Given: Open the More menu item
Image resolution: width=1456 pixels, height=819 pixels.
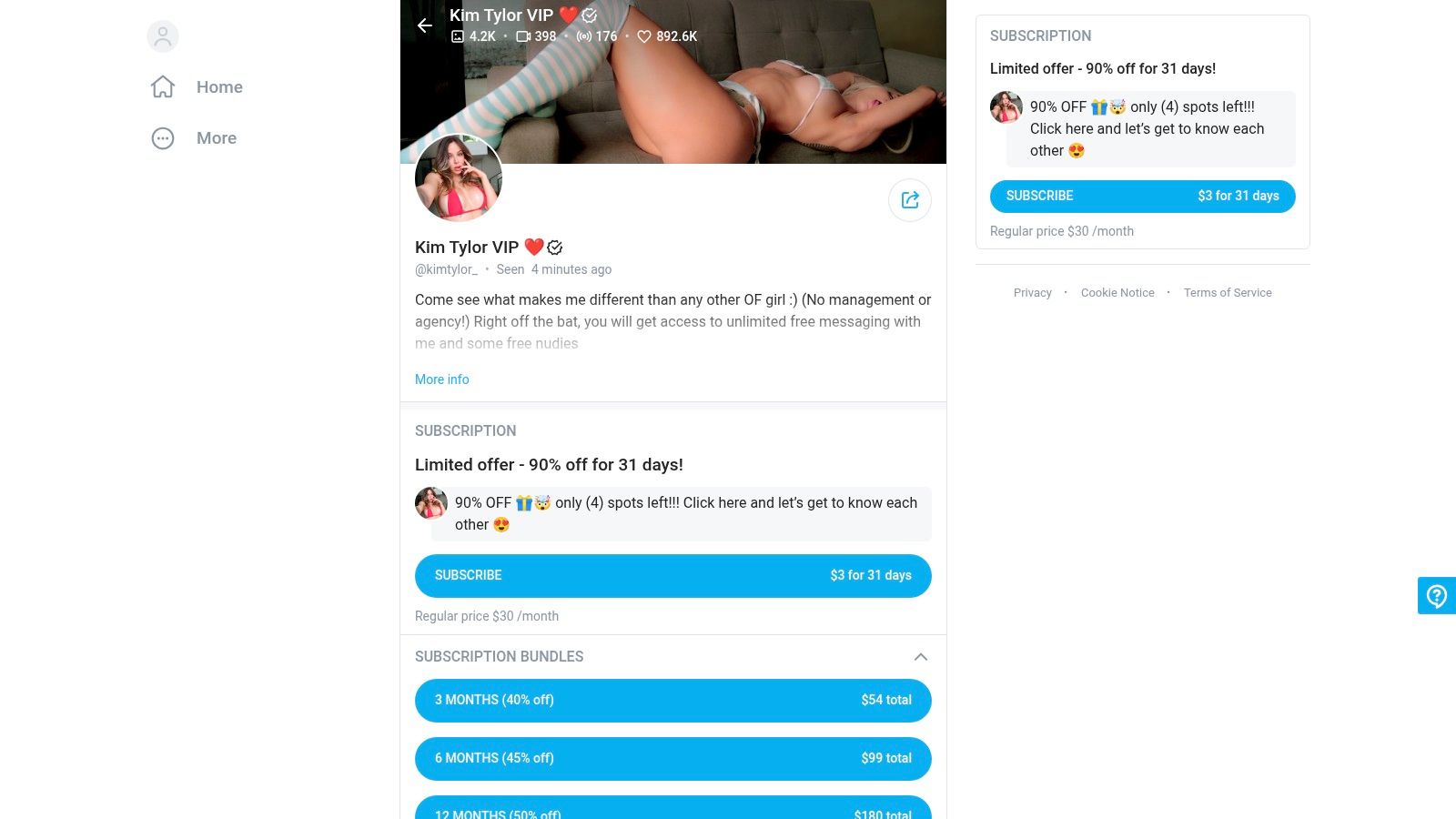Looking at the screenshot, I should pos(217,138).
